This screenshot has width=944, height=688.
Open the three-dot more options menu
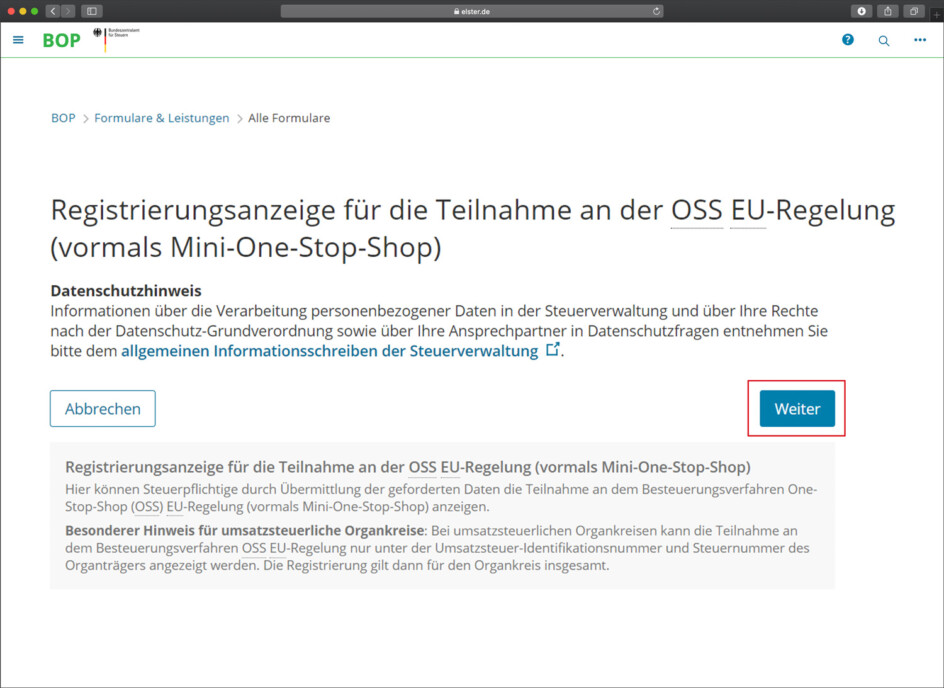tap(921, 40)
